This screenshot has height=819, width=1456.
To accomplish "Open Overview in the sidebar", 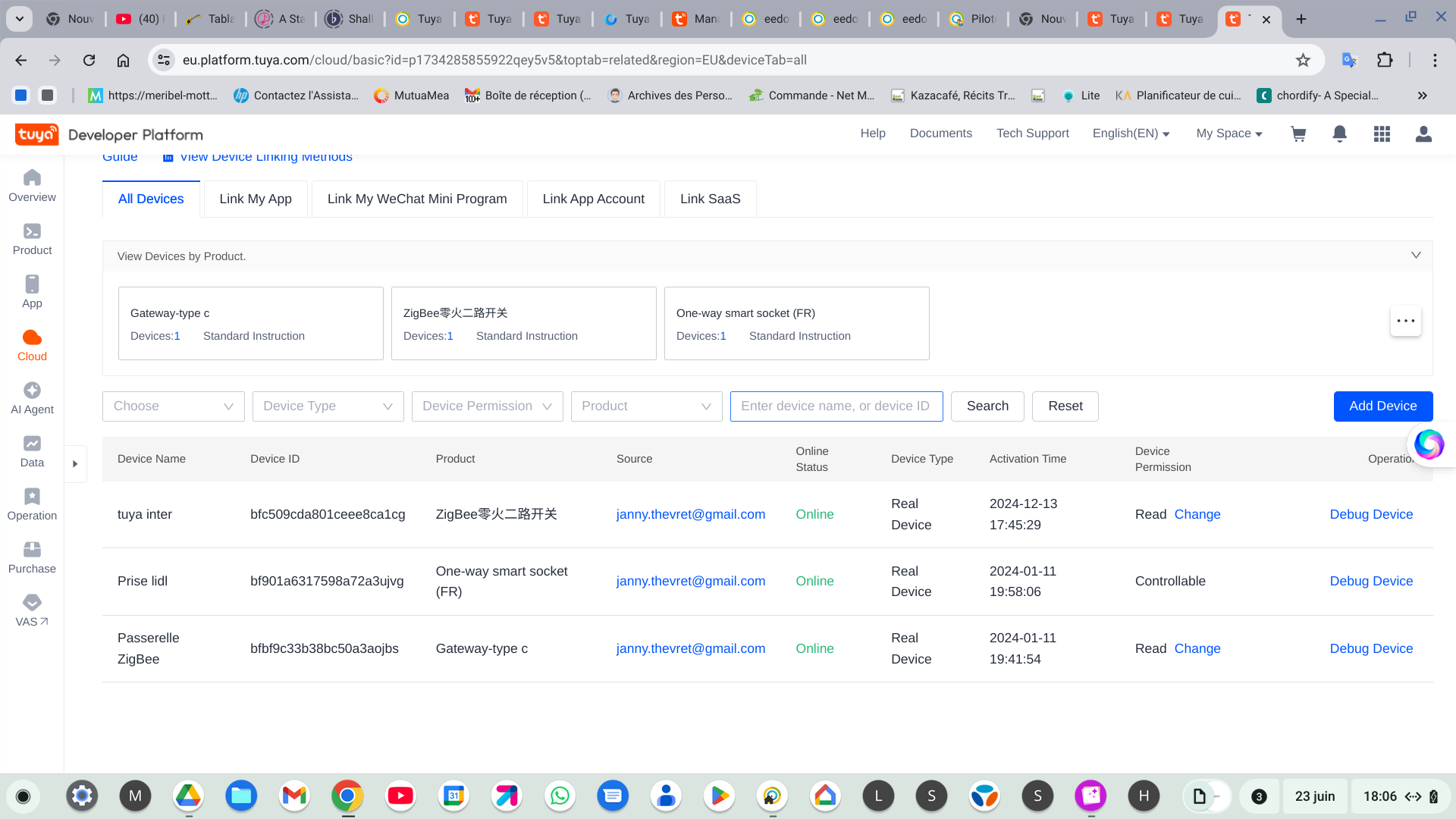I will (x=32, y=186).
